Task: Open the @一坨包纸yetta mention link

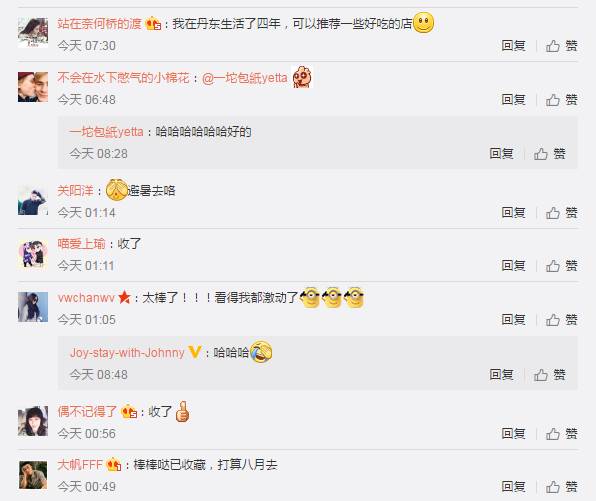Action: [245, 78]
